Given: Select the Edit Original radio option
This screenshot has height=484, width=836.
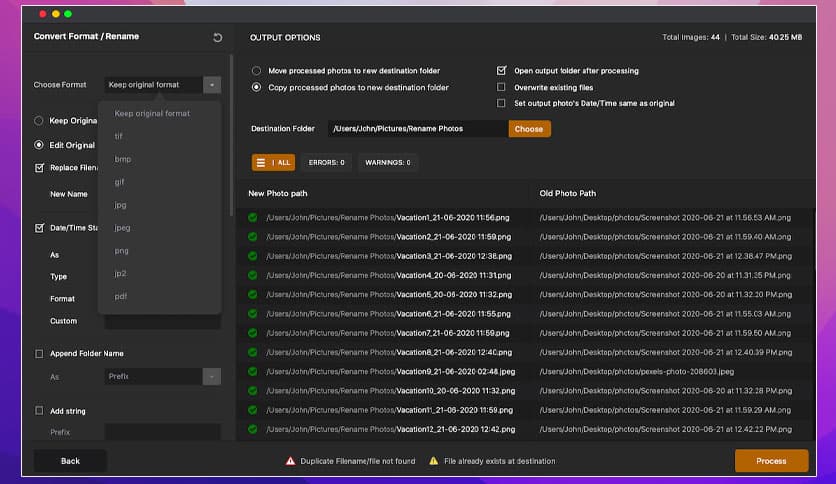Looking at the screenshot, I should point(38,144).
